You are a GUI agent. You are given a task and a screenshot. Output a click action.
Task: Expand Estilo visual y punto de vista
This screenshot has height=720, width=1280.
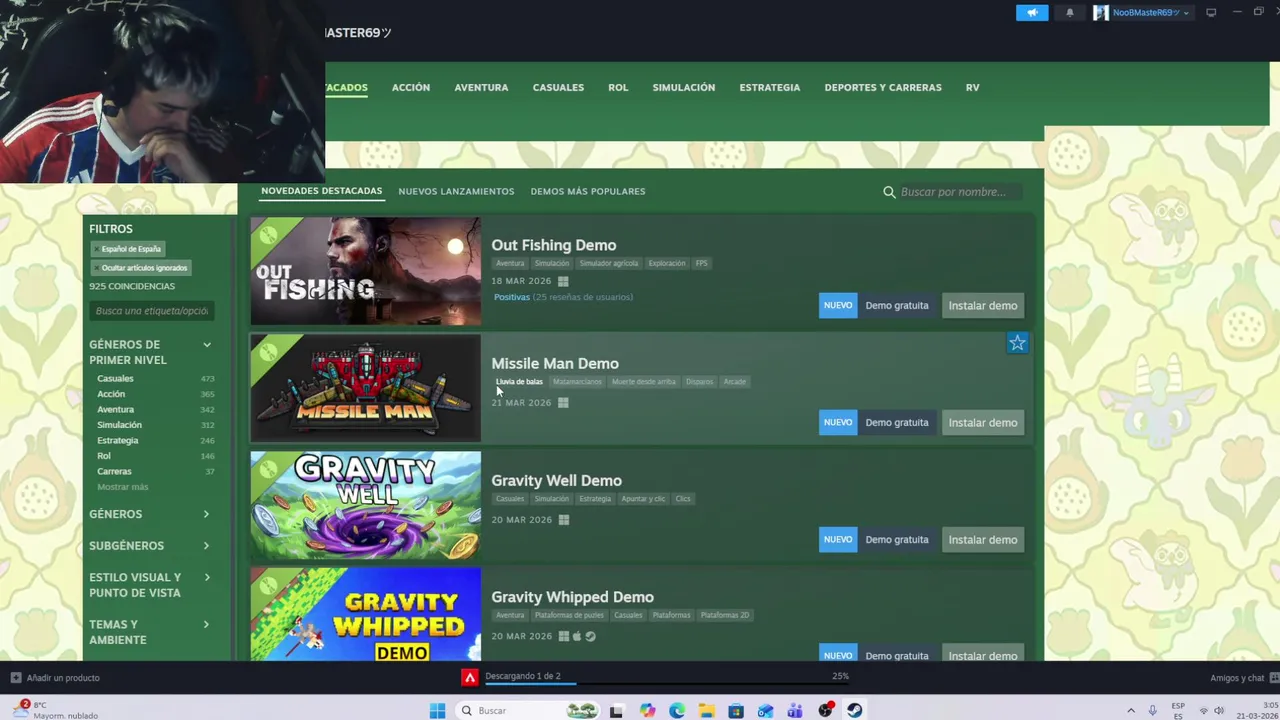tap(150, 585)
